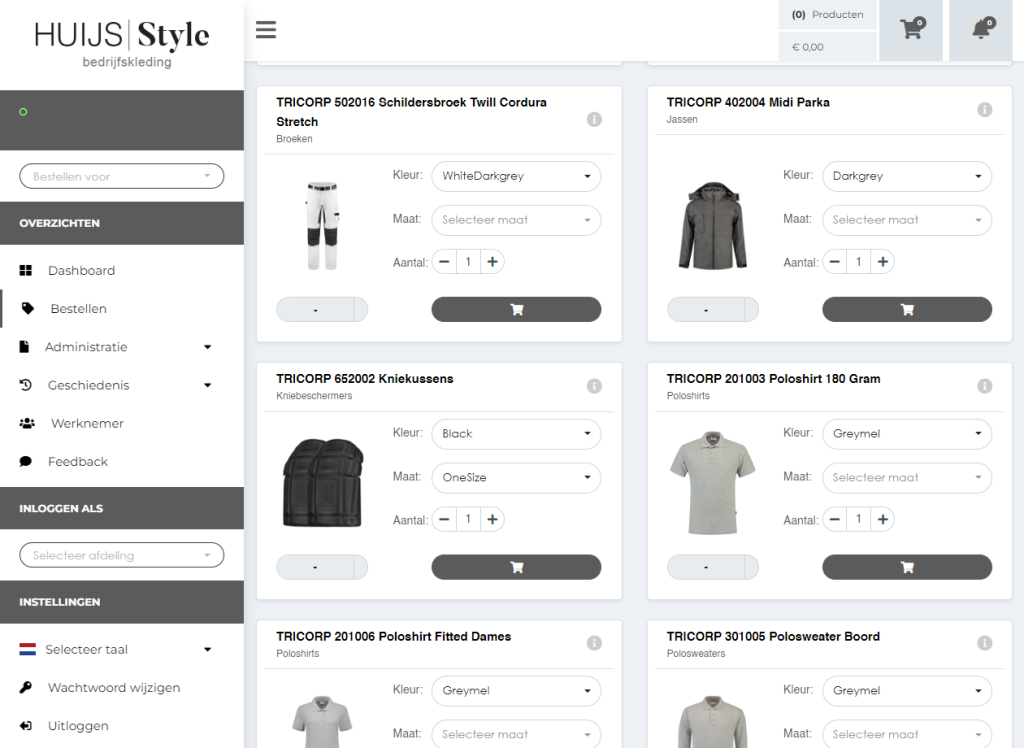Decrease quantity for Schildersbroek Twill Cordura
1024x748 pixels.
tap(444, 262)
